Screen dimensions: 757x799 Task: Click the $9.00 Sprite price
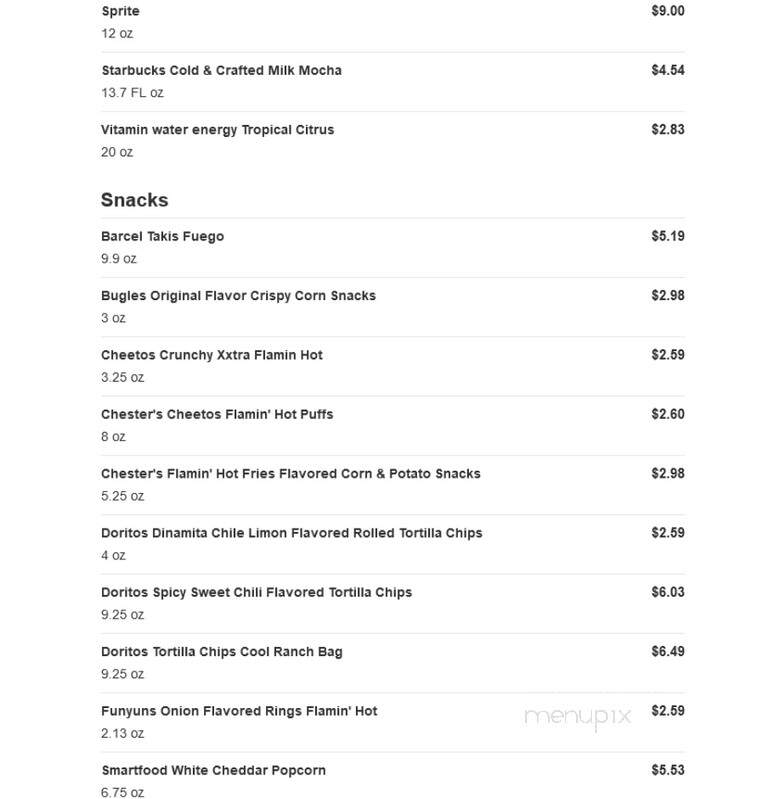[668, 11]
